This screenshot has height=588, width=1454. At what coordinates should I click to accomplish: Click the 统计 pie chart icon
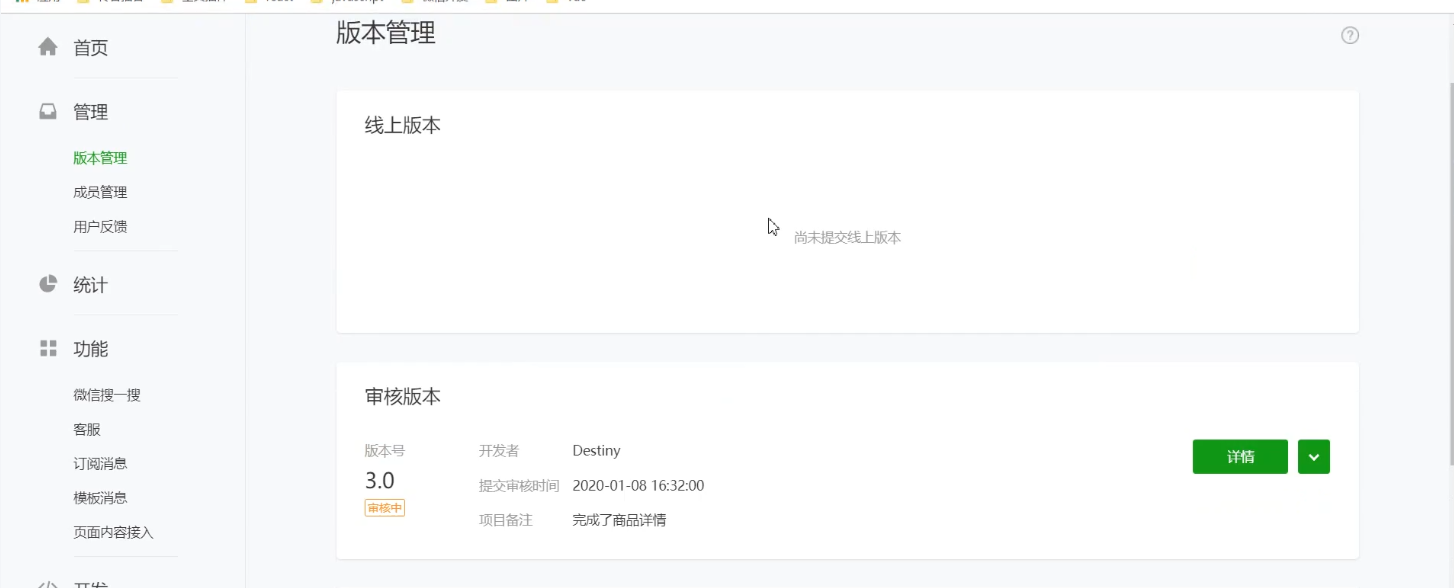47,284
